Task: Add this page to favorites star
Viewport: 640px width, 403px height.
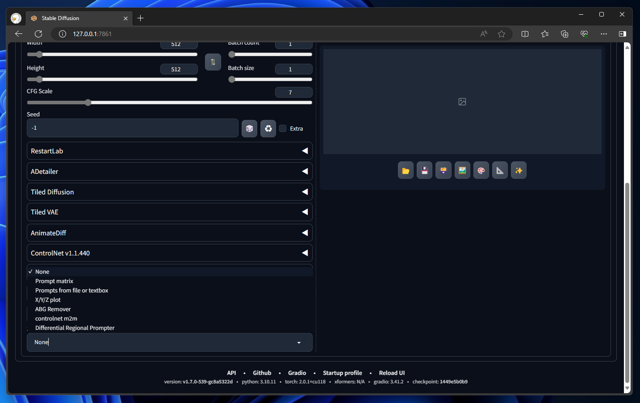Action: (x=501, y=34)
